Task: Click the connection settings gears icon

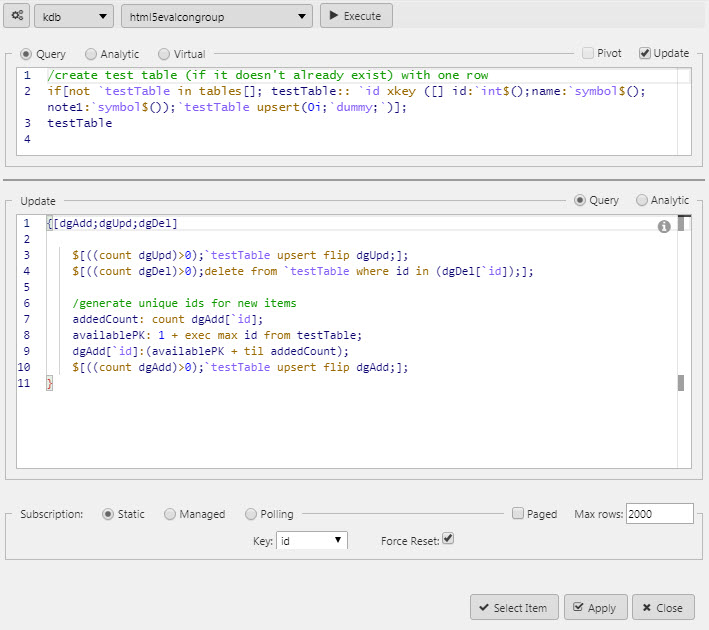Action: point(17,16)
